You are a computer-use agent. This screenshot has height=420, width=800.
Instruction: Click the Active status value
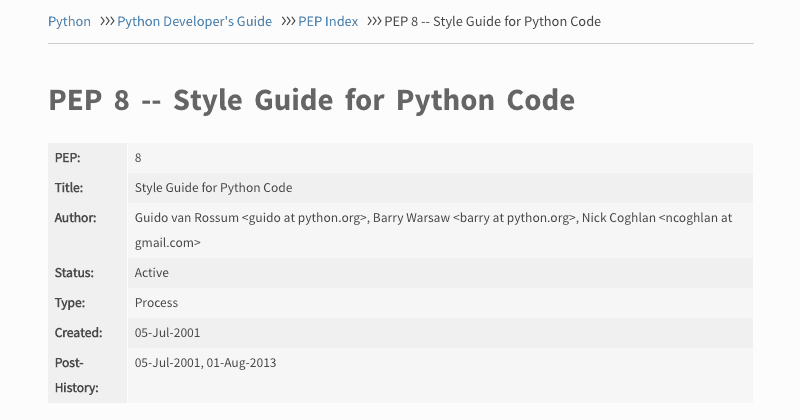click(x=152, y=273)
